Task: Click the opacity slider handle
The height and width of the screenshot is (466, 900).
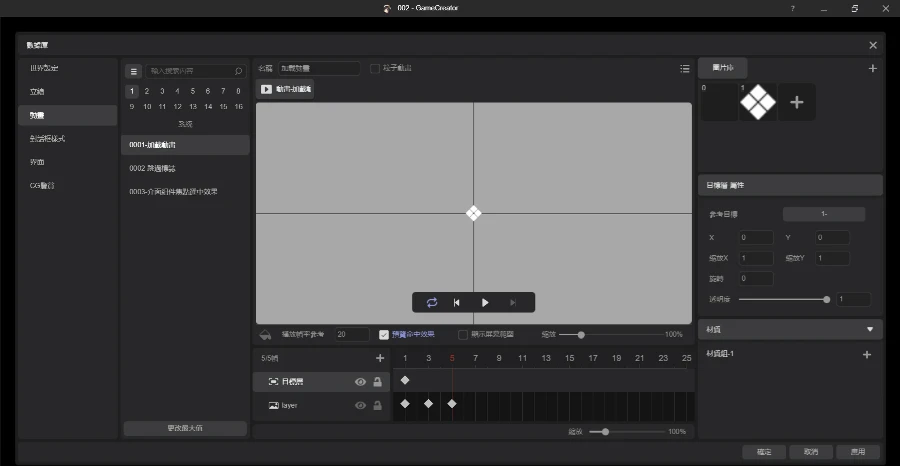Action: coord(826,299)
